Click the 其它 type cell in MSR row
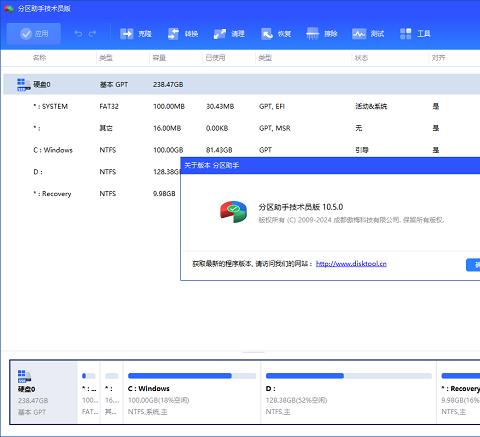This screenshot has height=437, width=480. [106, 128]
